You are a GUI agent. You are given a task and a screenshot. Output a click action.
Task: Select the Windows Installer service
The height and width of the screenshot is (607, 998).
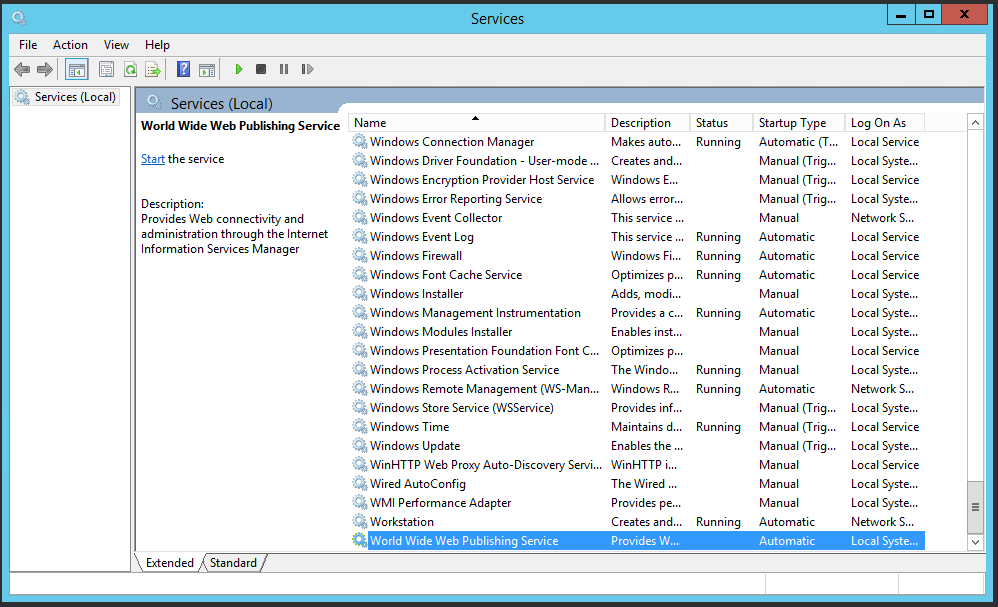coord(638,293)
